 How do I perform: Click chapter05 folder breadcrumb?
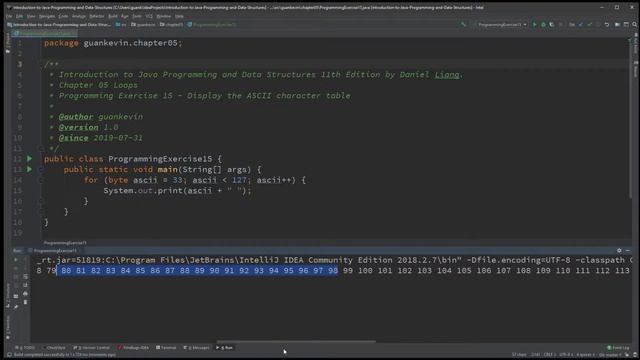[x=171, y=24]
